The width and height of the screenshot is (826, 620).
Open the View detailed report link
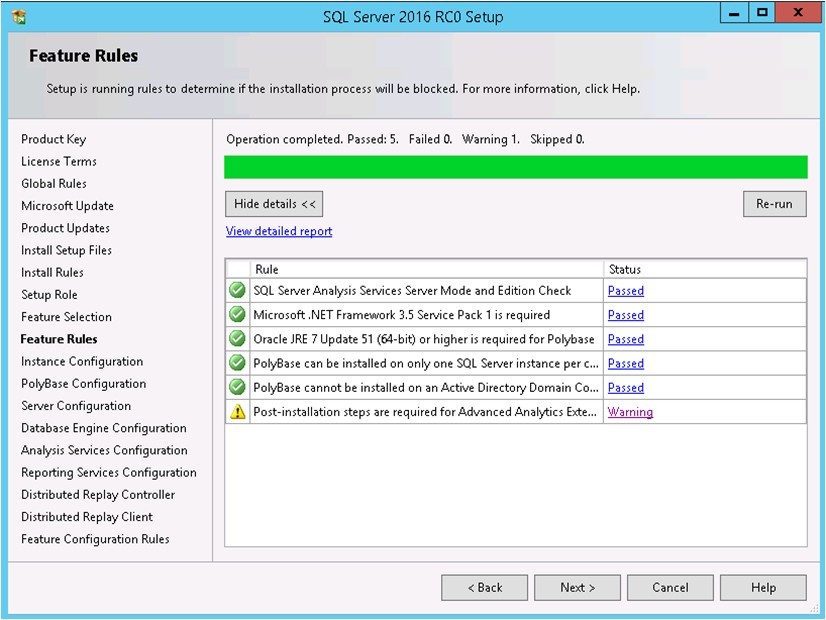click(279, 231)
